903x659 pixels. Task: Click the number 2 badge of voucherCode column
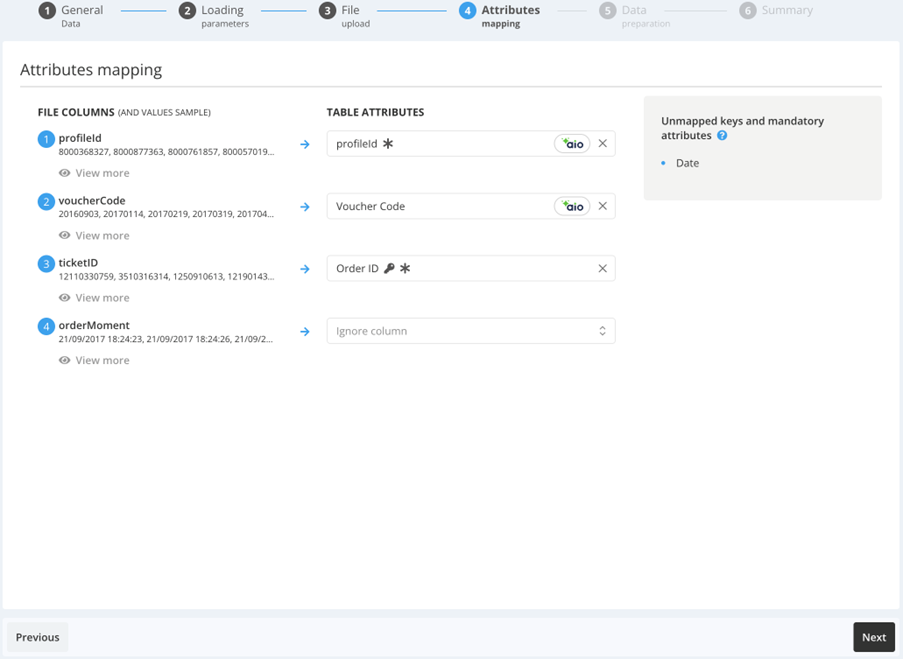tap(46, 202)
